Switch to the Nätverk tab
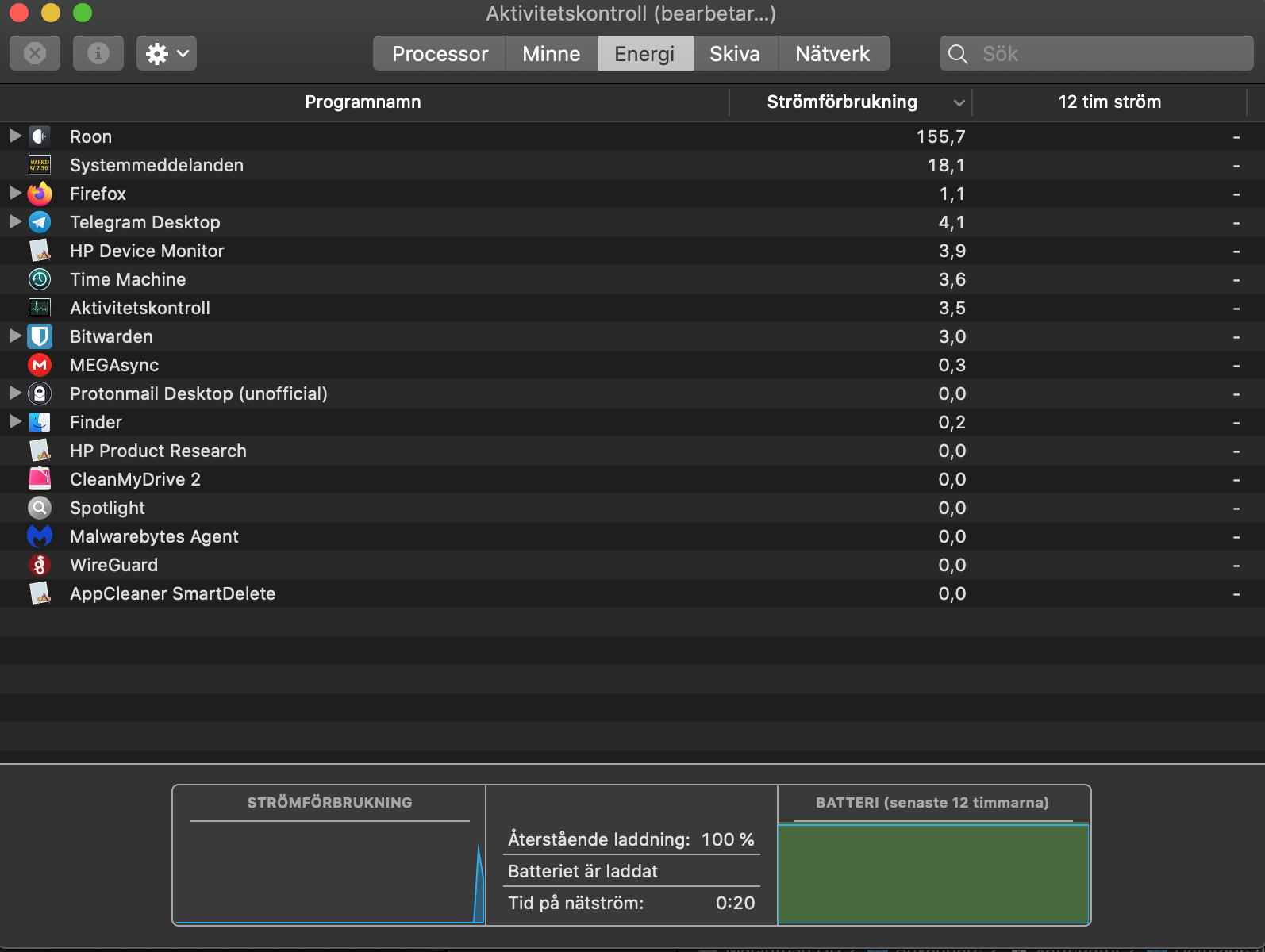1265x952 pixels. tap(833, 53)
